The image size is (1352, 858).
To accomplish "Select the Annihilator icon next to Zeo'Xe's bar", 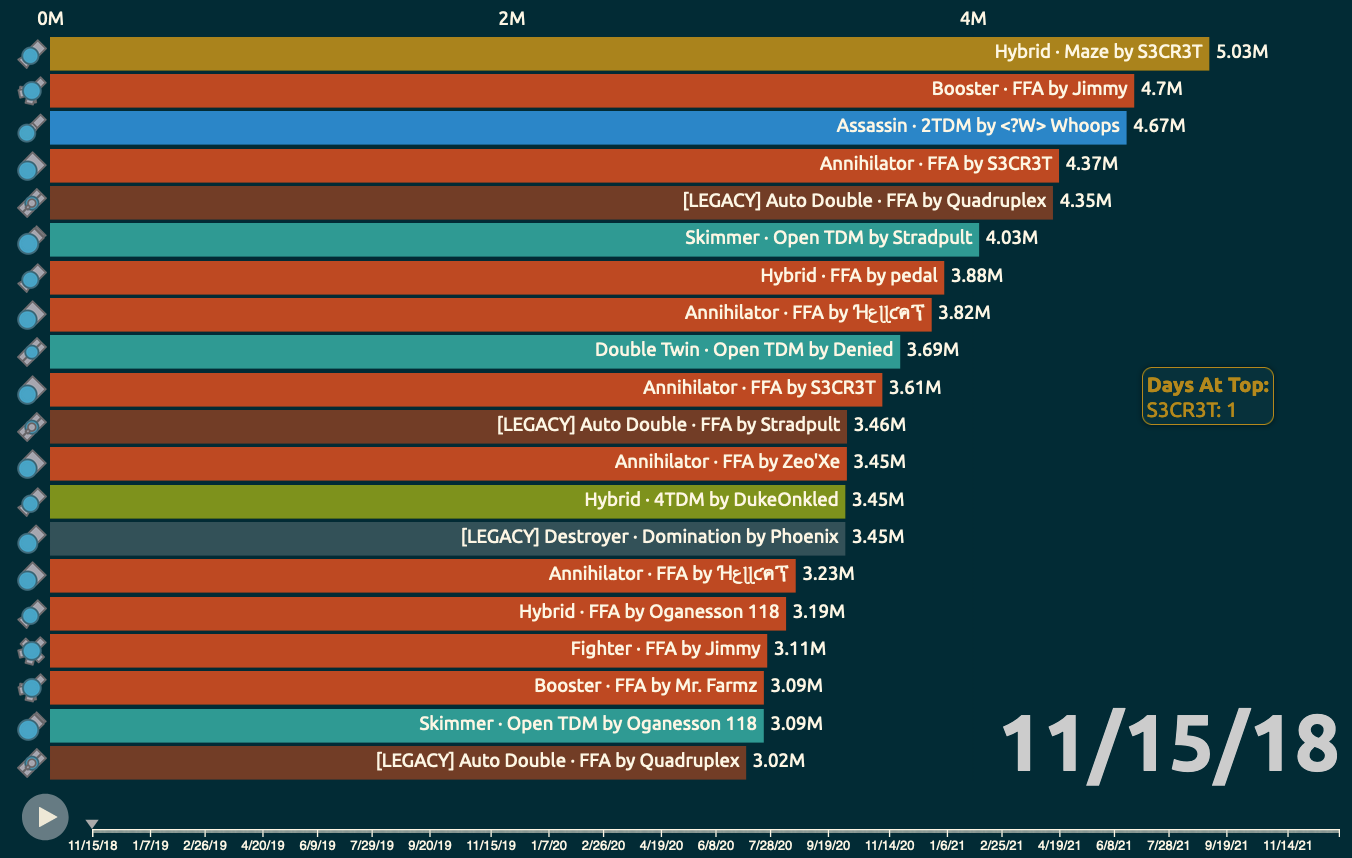I will [x=30, y=463].
